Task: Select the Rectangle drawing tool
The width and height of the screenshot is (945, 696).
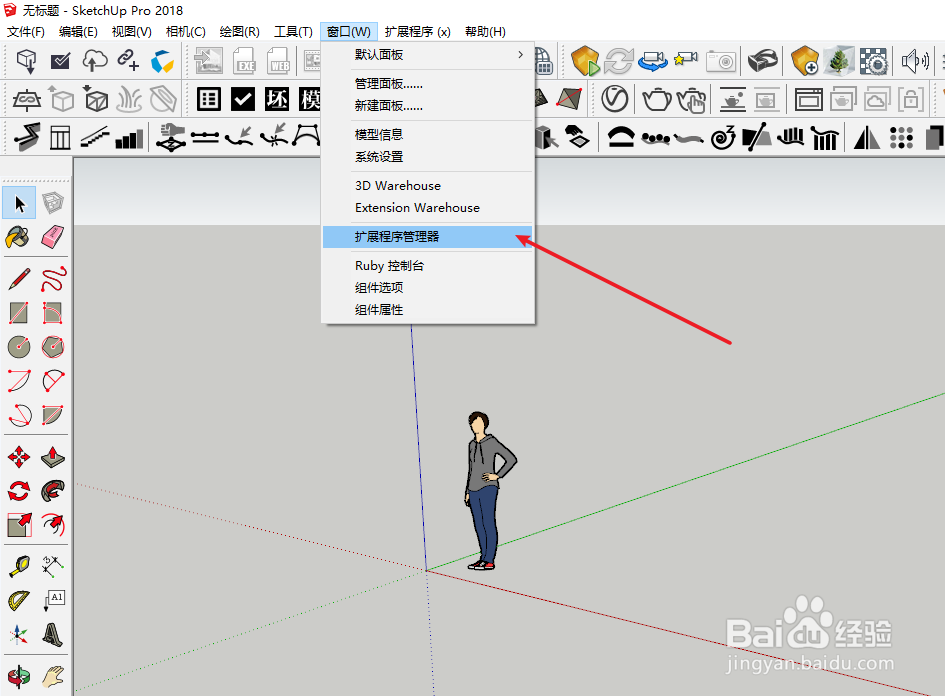Action: click(19, 313)
